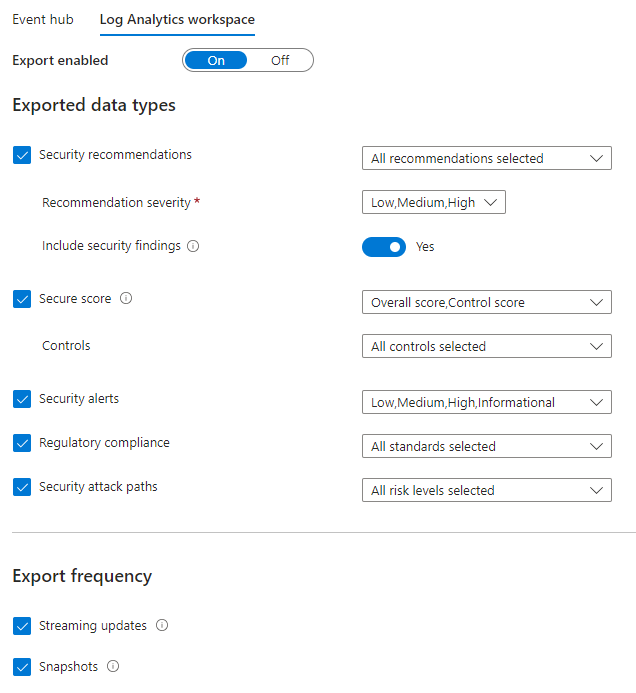
Task: Uncheck the Snapshots checkbox
Action: point(22,667)
